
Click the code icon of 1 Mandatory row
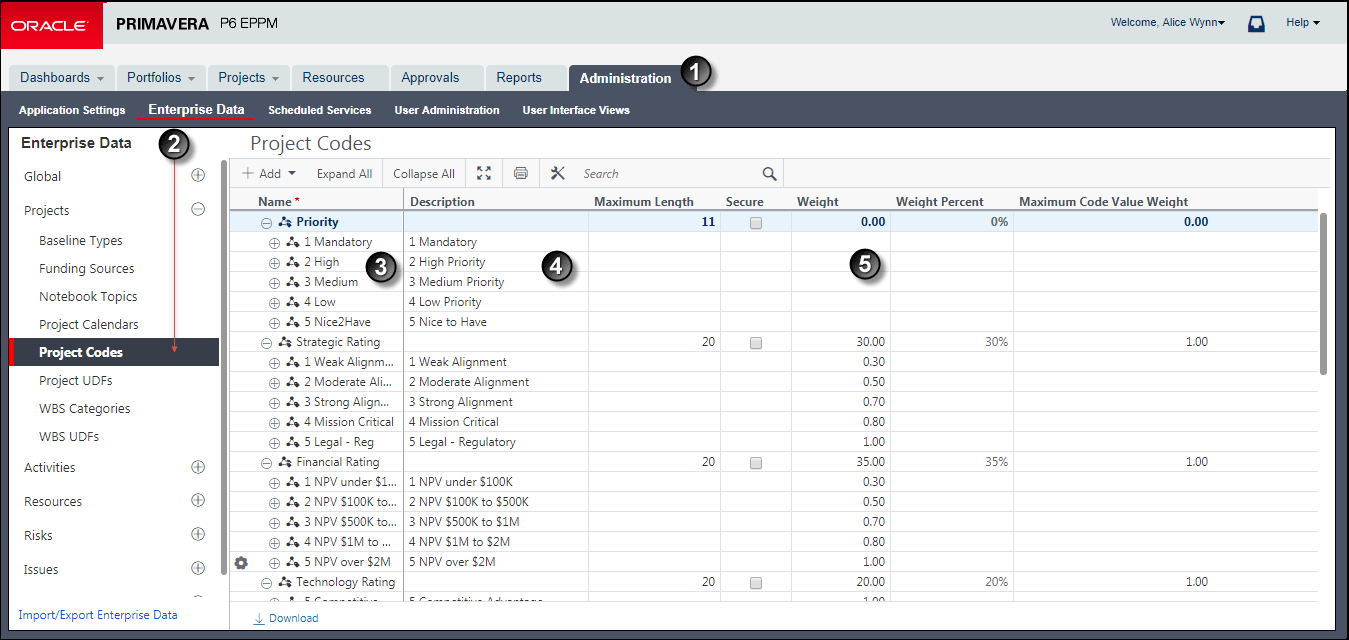[293, 242]
